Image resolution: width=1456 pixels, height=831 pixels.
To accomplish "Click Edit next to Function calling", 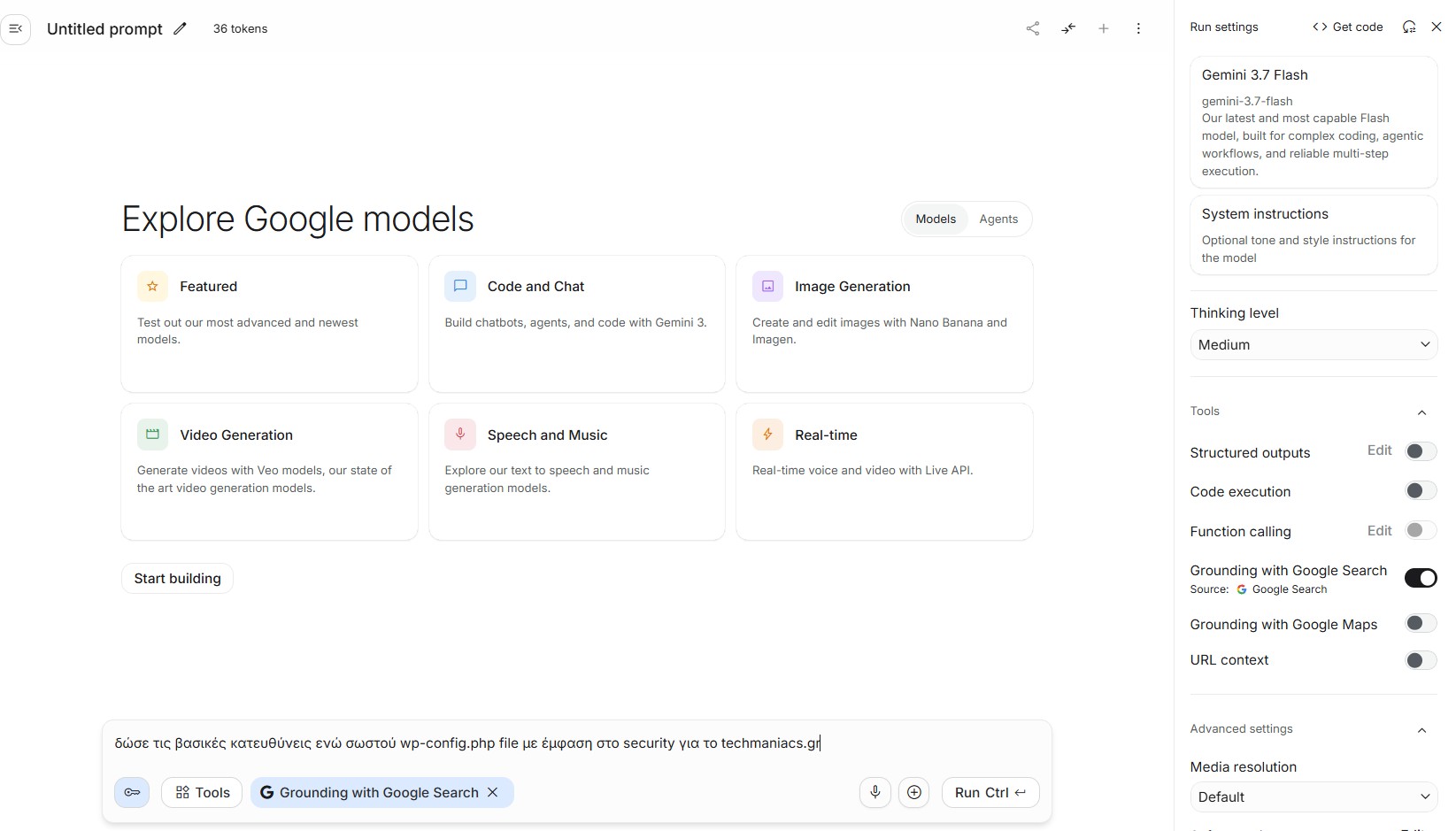I will pyautogui.click(x=1379, y=531).
